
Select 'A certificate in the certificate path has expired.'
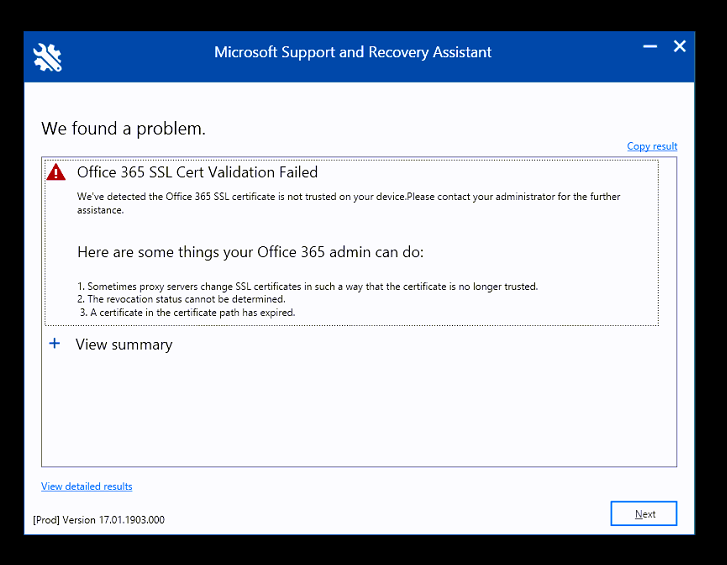(187, 312)
